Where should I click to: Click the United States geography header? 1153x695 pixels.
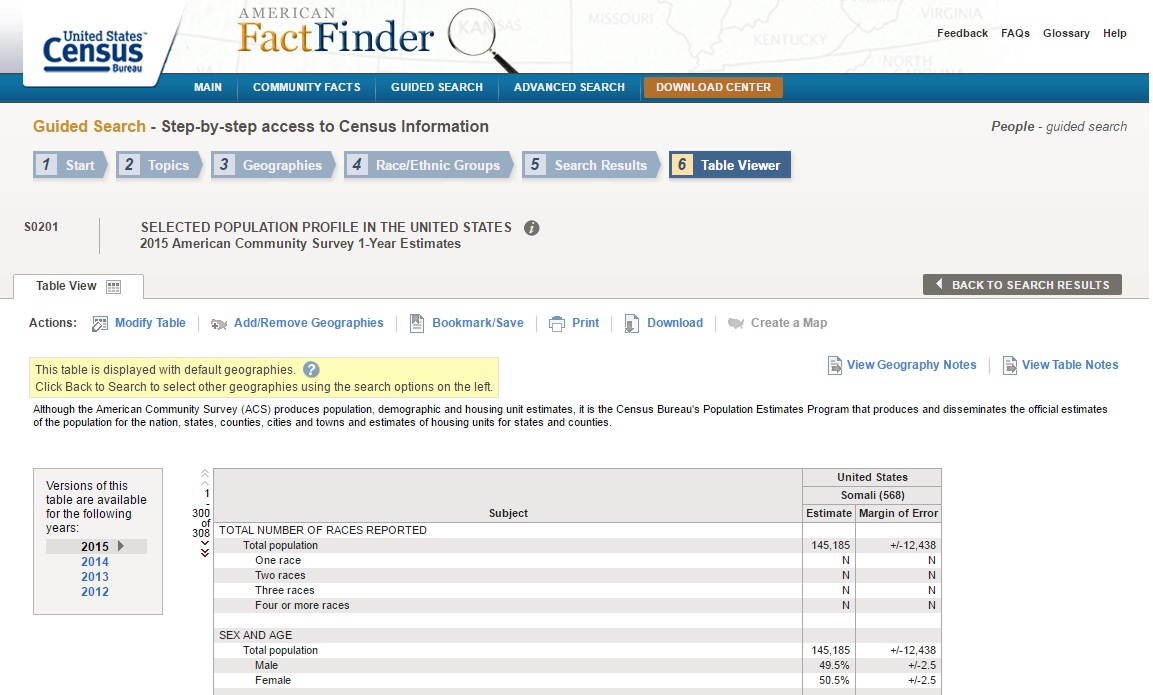(872, 477)
